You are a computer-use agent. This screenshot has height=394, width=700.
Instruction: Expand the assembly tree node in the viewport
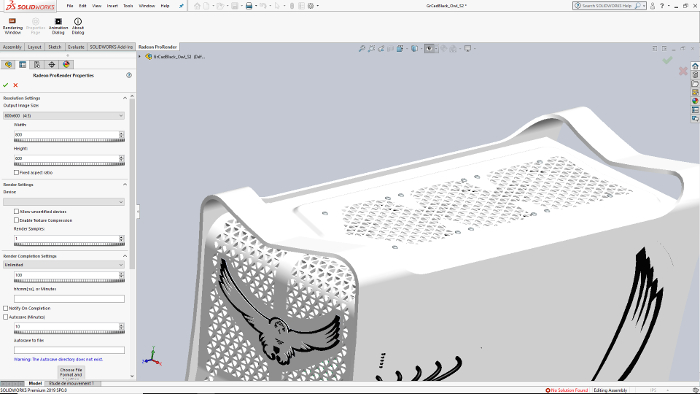point(140,57)
